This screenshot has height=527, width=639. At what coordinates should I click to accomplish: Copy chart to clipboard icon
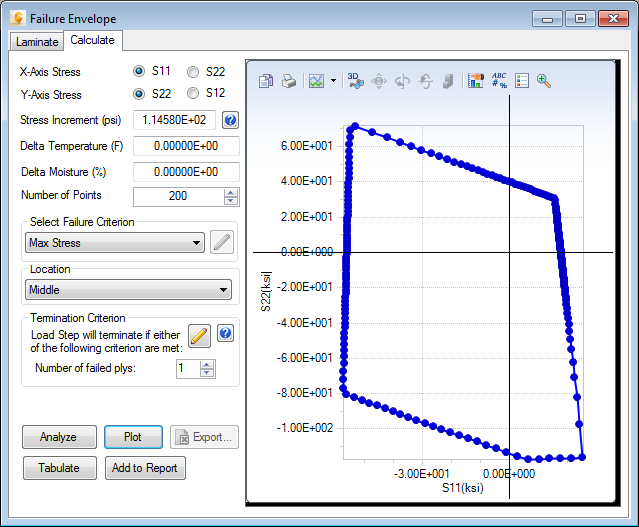pyautogui.click(x=266, y=81)
